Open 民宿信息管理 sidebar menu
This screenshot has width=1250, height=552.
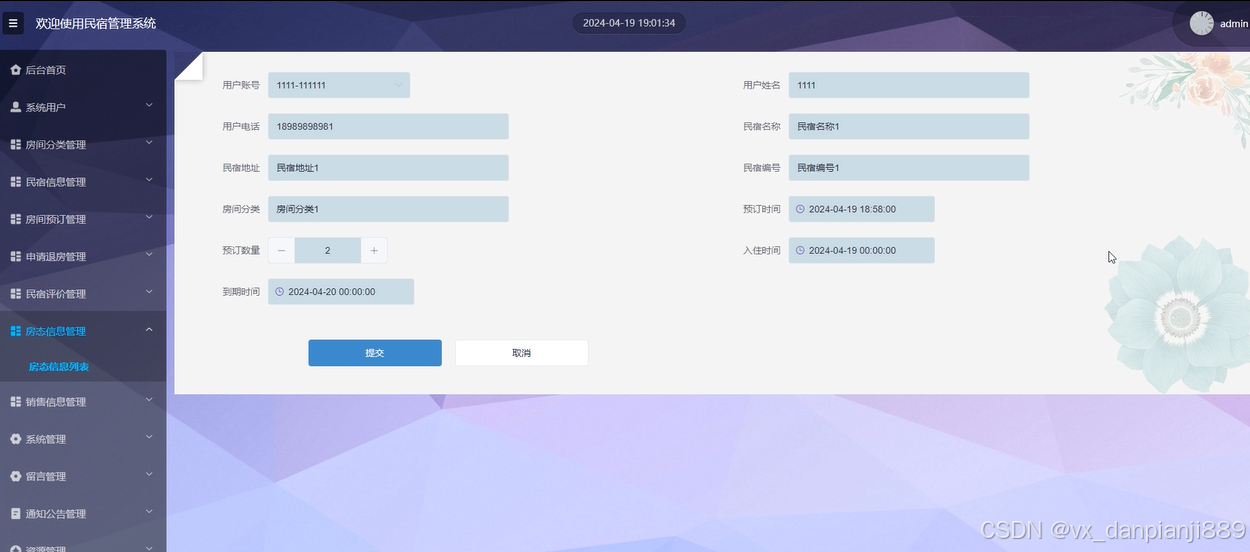click(x=83, y=182)
